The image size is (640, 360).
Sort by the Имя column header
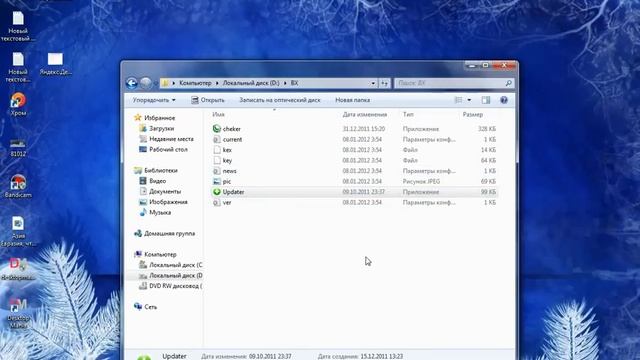[x=218, y=115]
